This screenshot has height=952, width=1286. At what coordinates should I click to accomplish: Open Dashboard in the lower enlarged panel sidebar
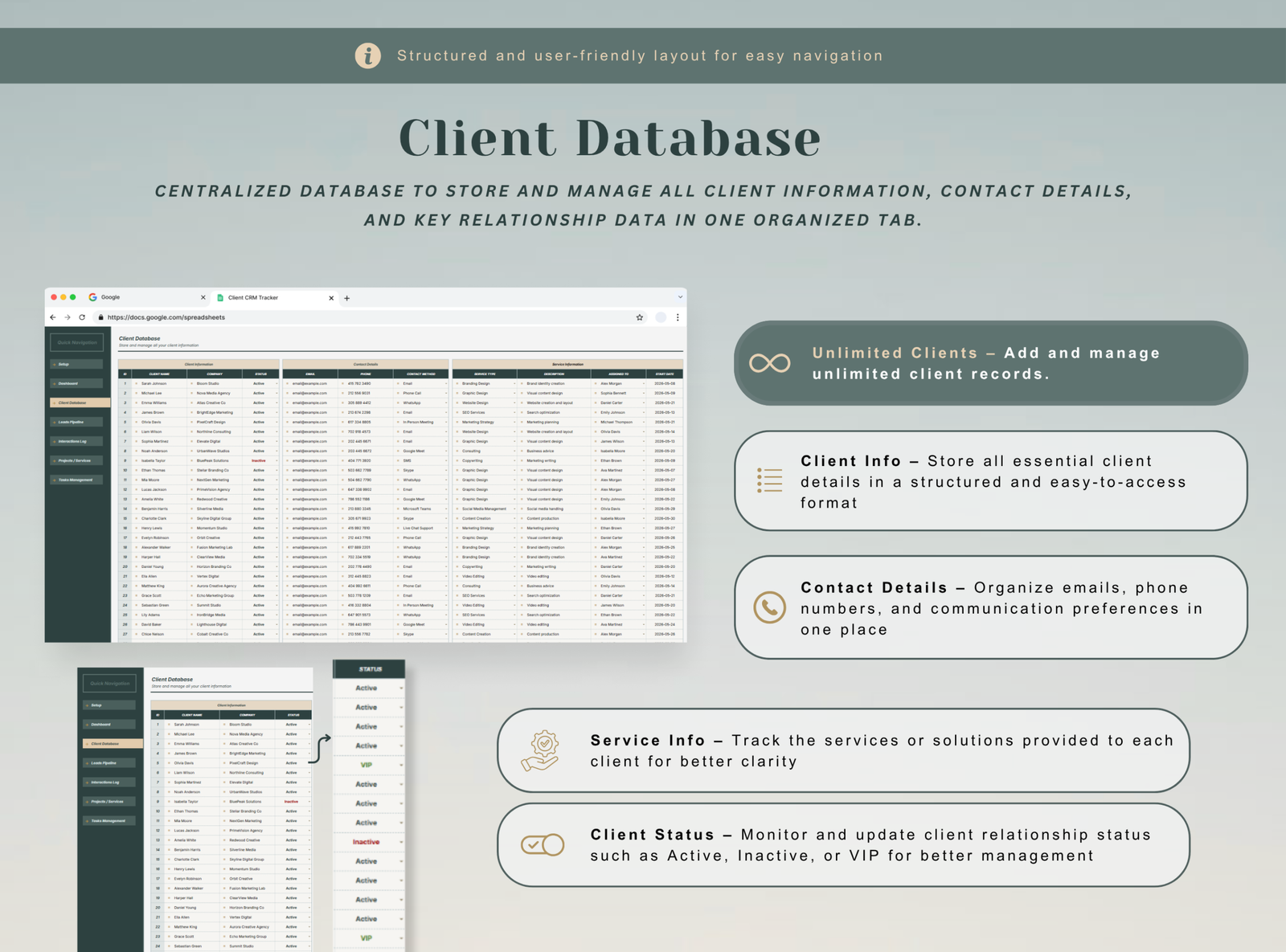click(110, 725)
